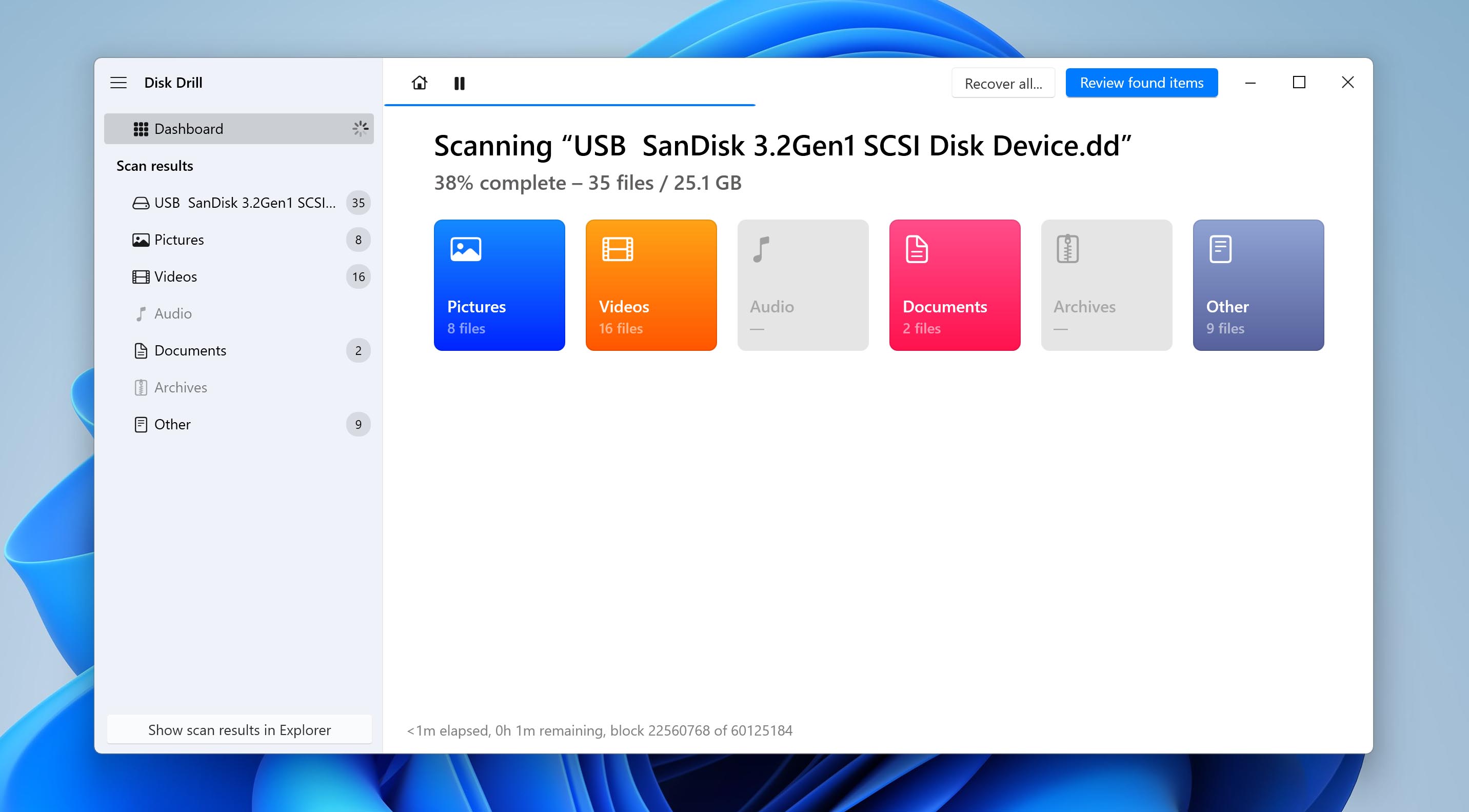This screenshot has height=812, width=1469.
Task: Click the page icon on the Documents tile
Action: point(917,249)
